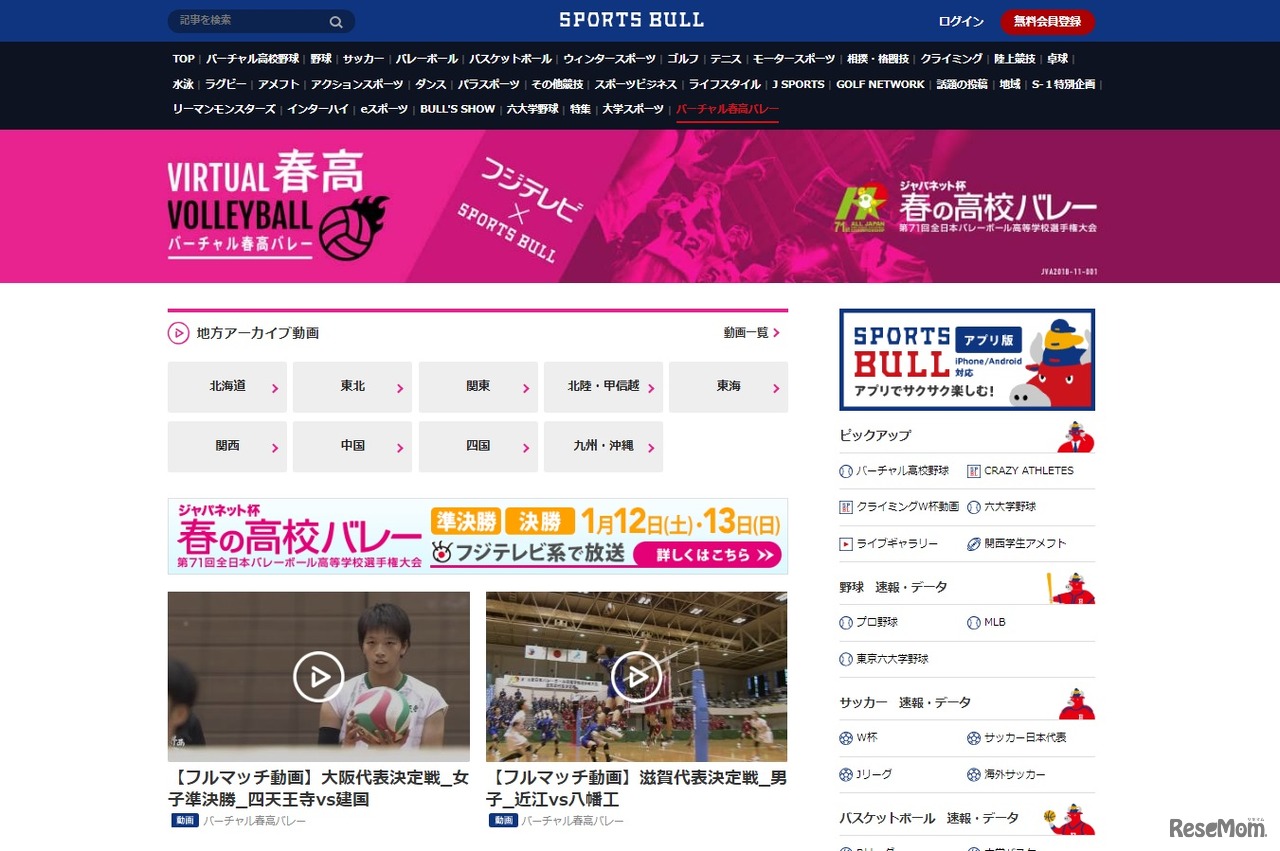Click the bull mascot beside サッカー 速報・データ
The height and width of the screenshot is (851, 1280).
[1076, 704]
